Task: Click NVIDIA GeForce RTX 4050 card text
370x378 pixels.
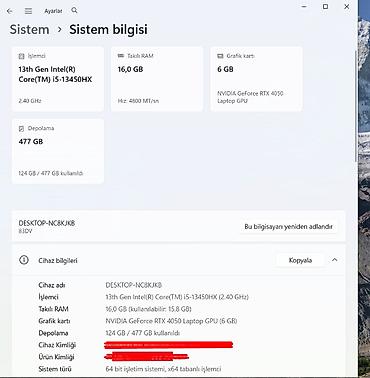Action: (x=250, y=97)
